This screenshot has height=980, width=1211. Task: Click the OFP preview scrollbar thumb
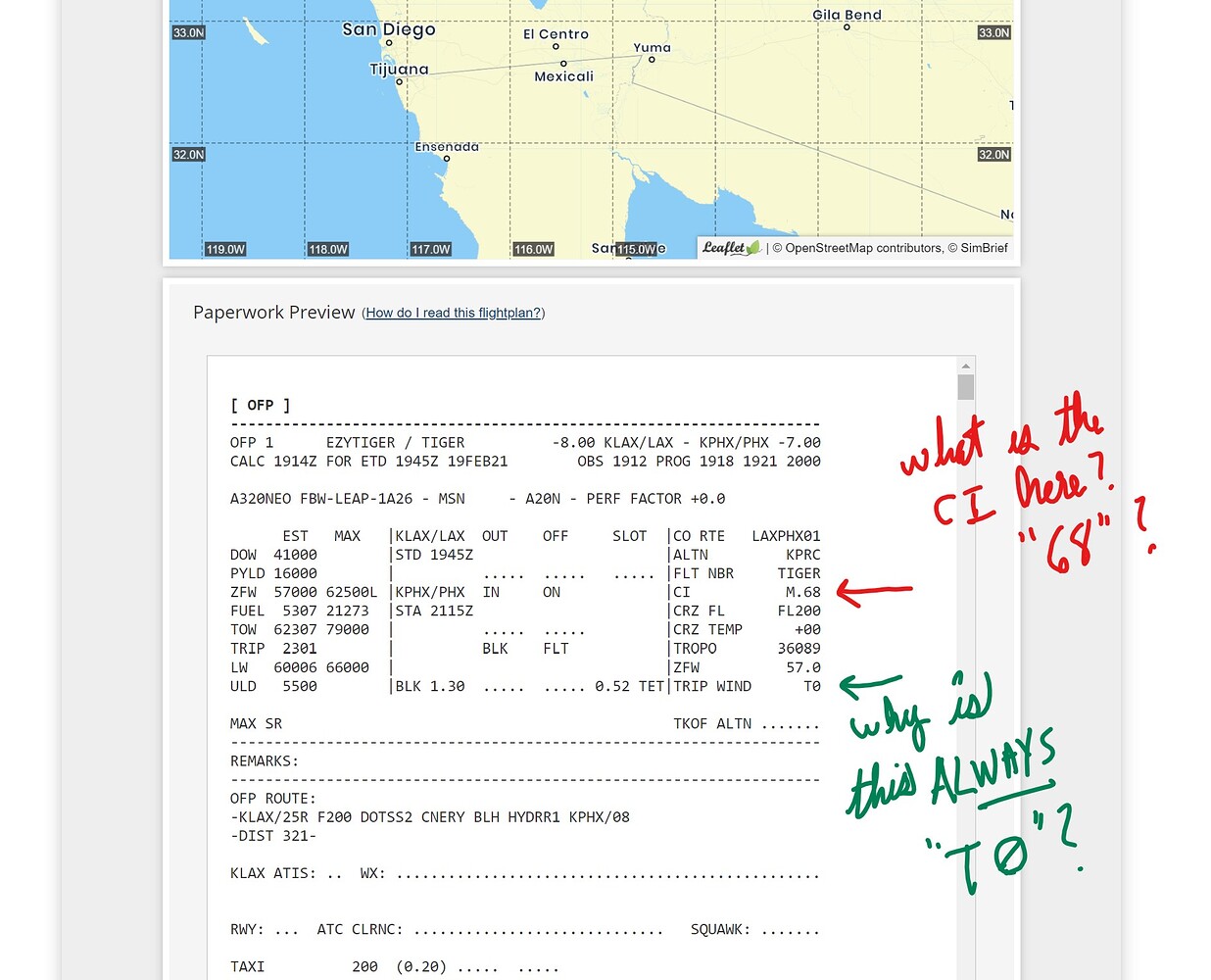tap(965, 387)
